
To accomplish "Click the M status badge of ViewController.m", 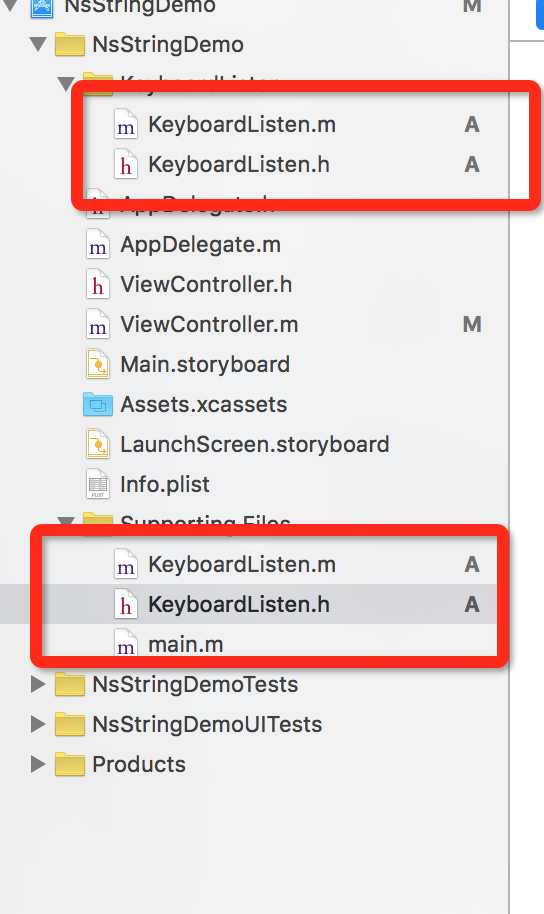I will tap(472, 325).
